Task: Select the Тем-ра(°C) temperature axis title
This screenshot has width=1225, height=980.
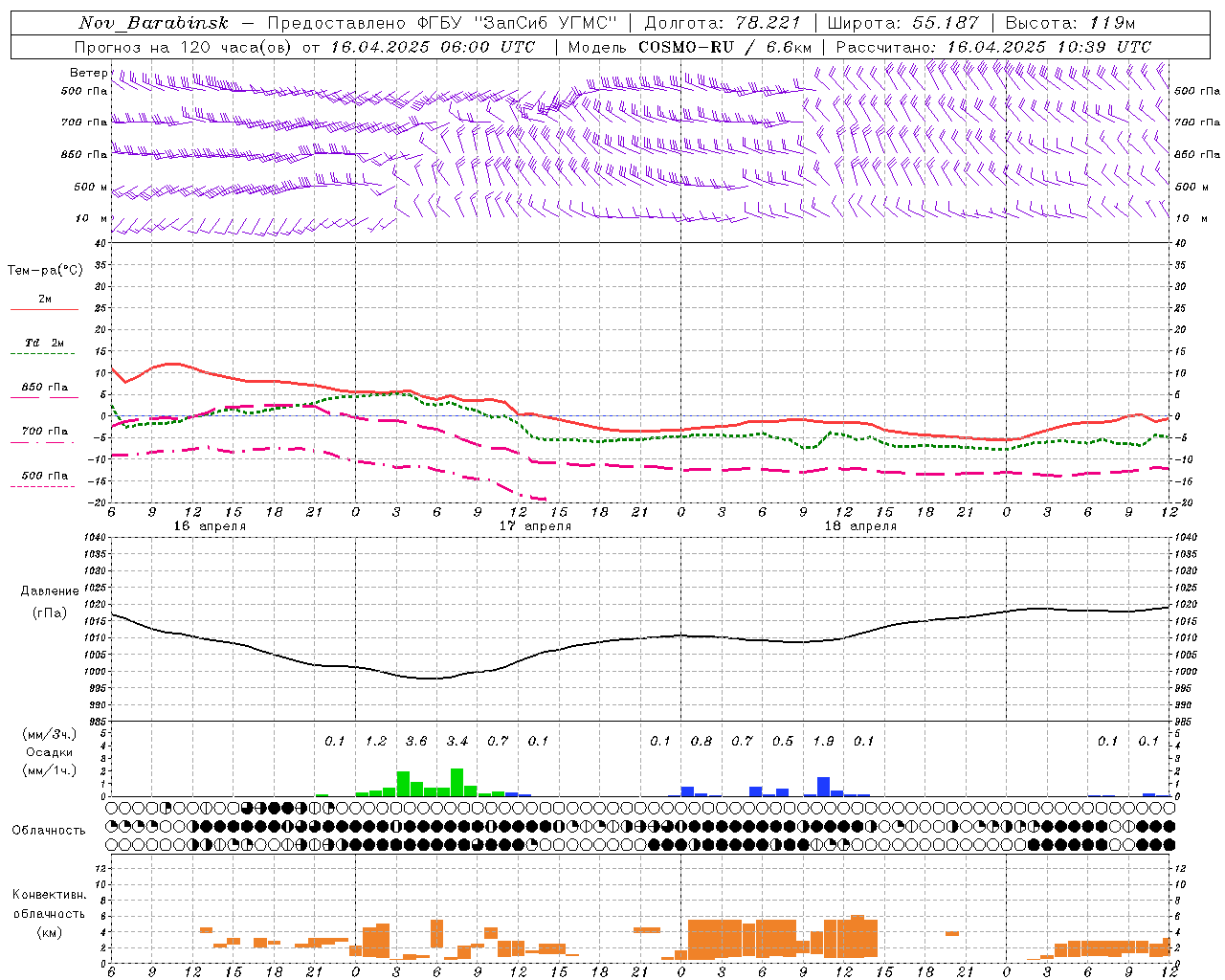Action: (45, 271)
